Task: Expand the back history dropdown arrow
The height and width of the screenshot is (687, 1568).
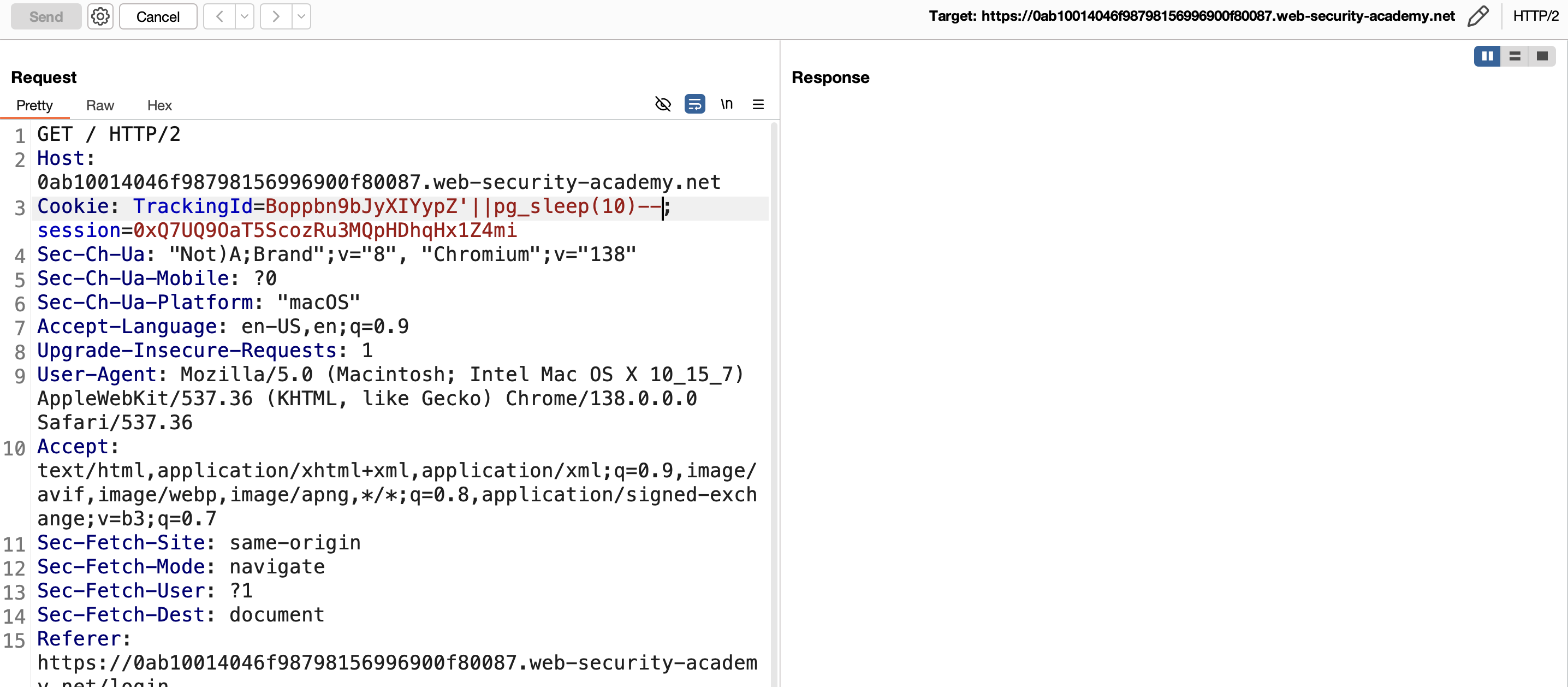Action: [x=245, y=16]
